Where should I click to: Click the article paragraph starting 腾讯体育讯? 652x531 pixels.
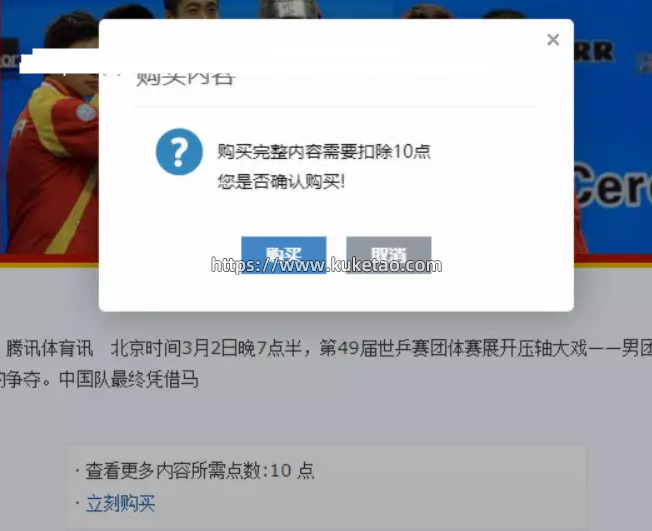(326, 364)
